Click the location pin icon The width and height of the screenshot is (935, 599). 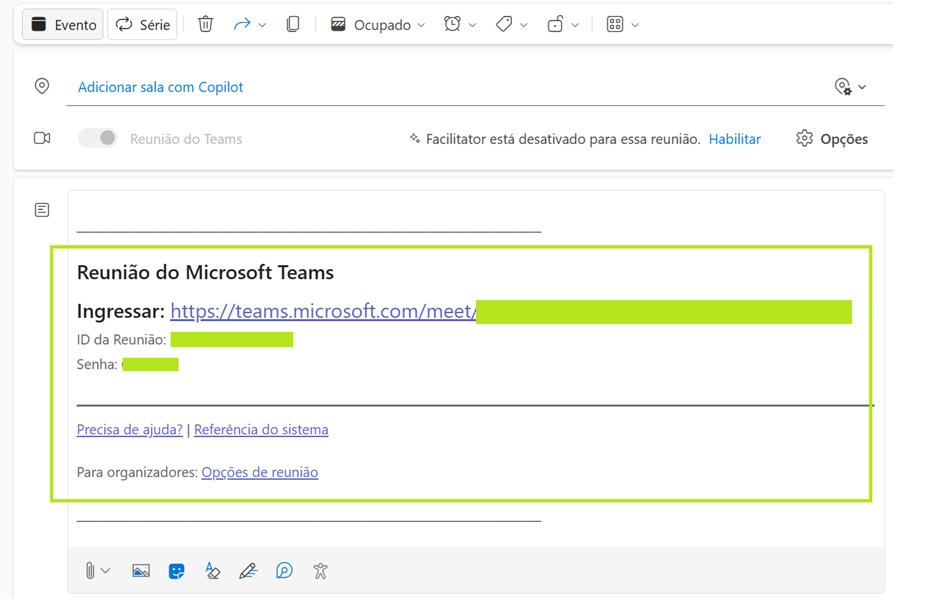click(42, 86)
